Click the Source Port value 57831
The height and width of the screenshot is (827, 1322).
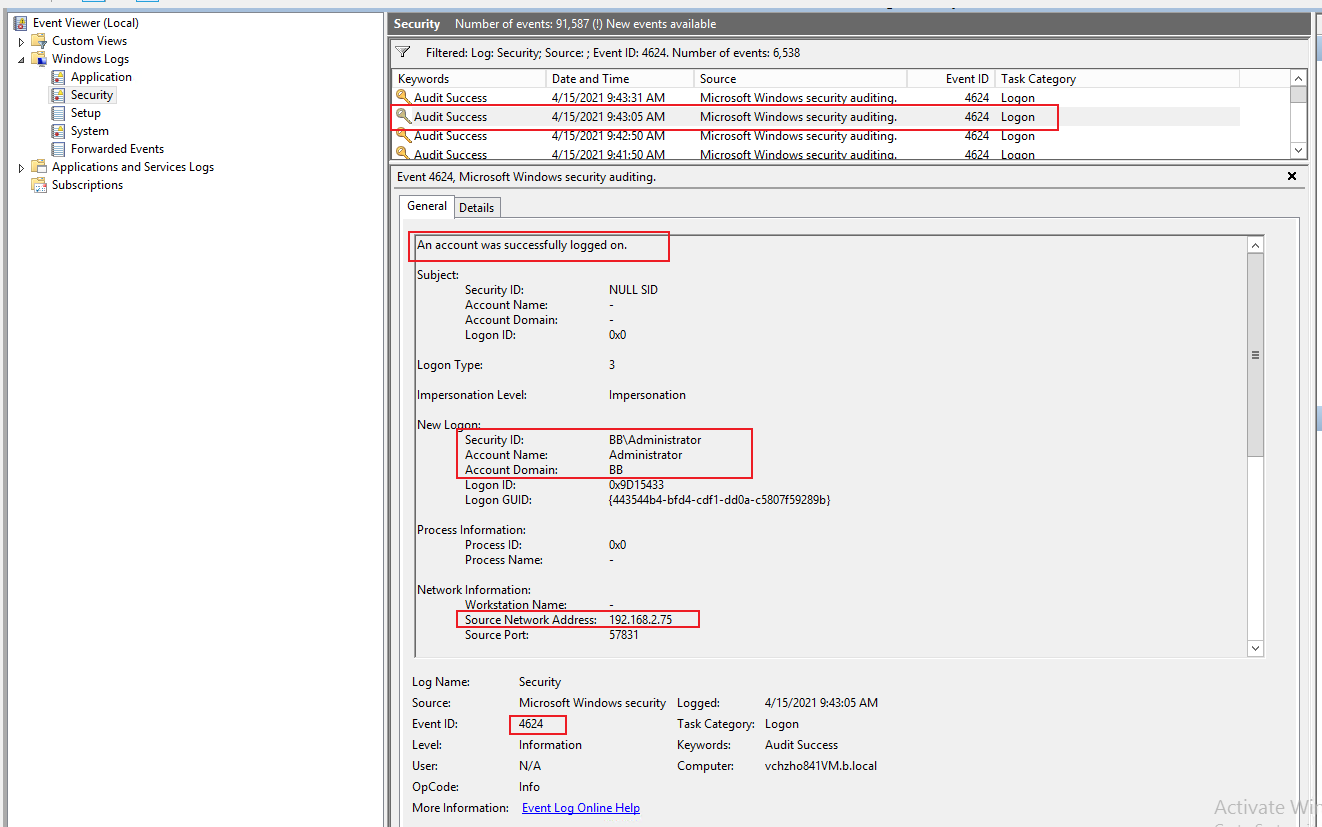tap(624, 635)
